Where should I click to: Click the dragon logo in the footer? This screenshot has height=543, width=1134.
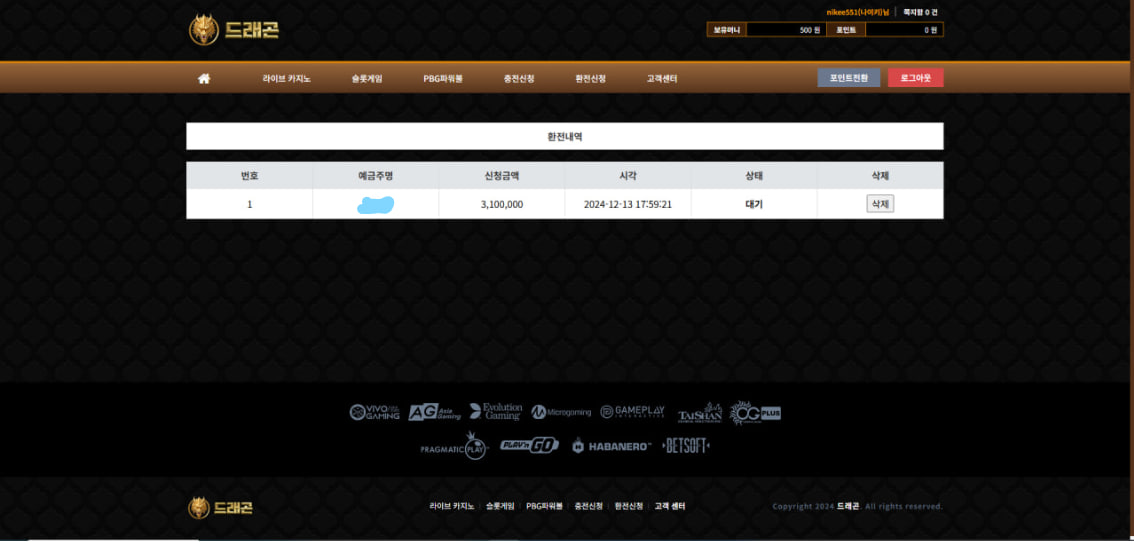[x=220, y=507]
